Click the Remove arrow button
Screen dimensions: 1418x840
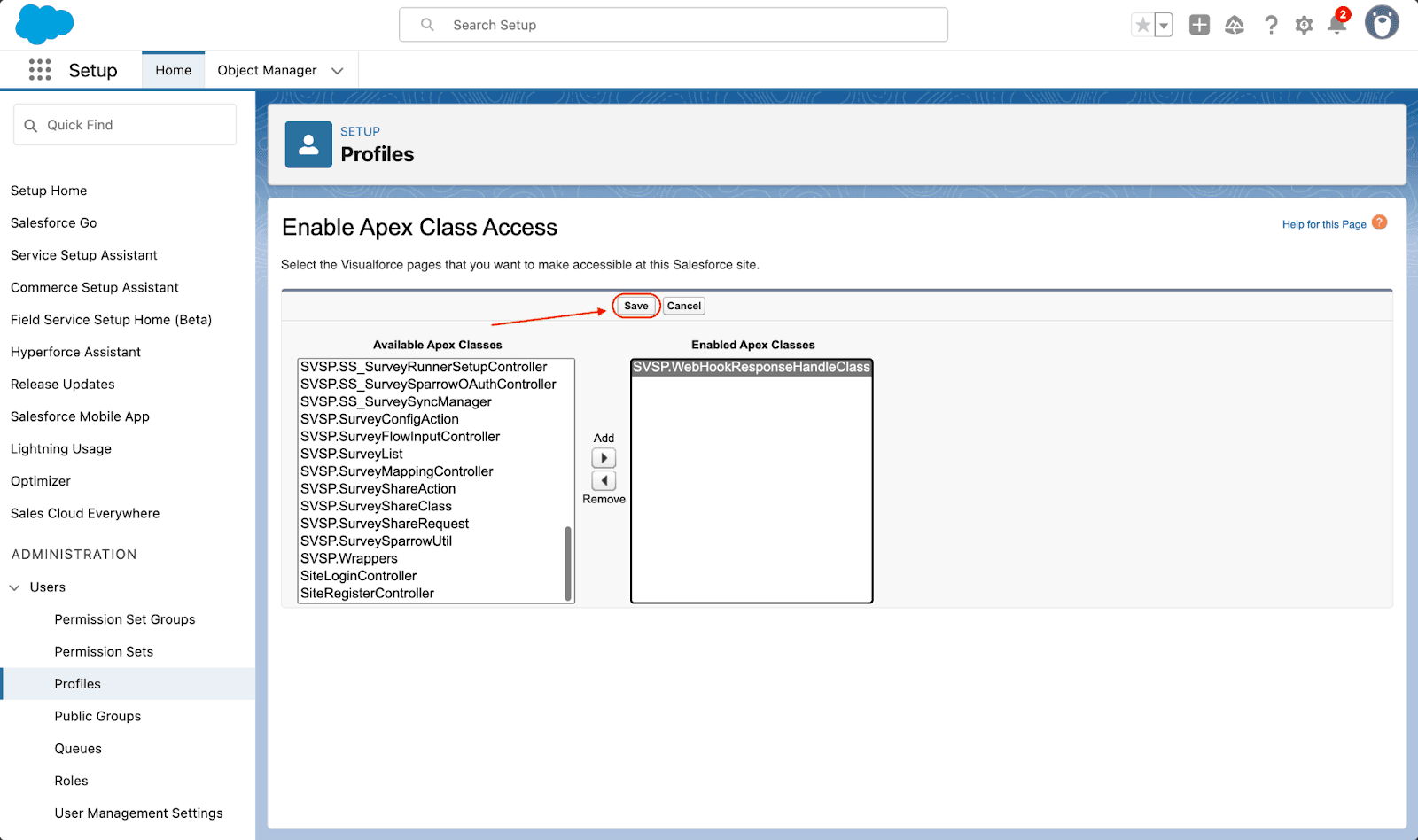pyautogui.click(x=604, y=480)
